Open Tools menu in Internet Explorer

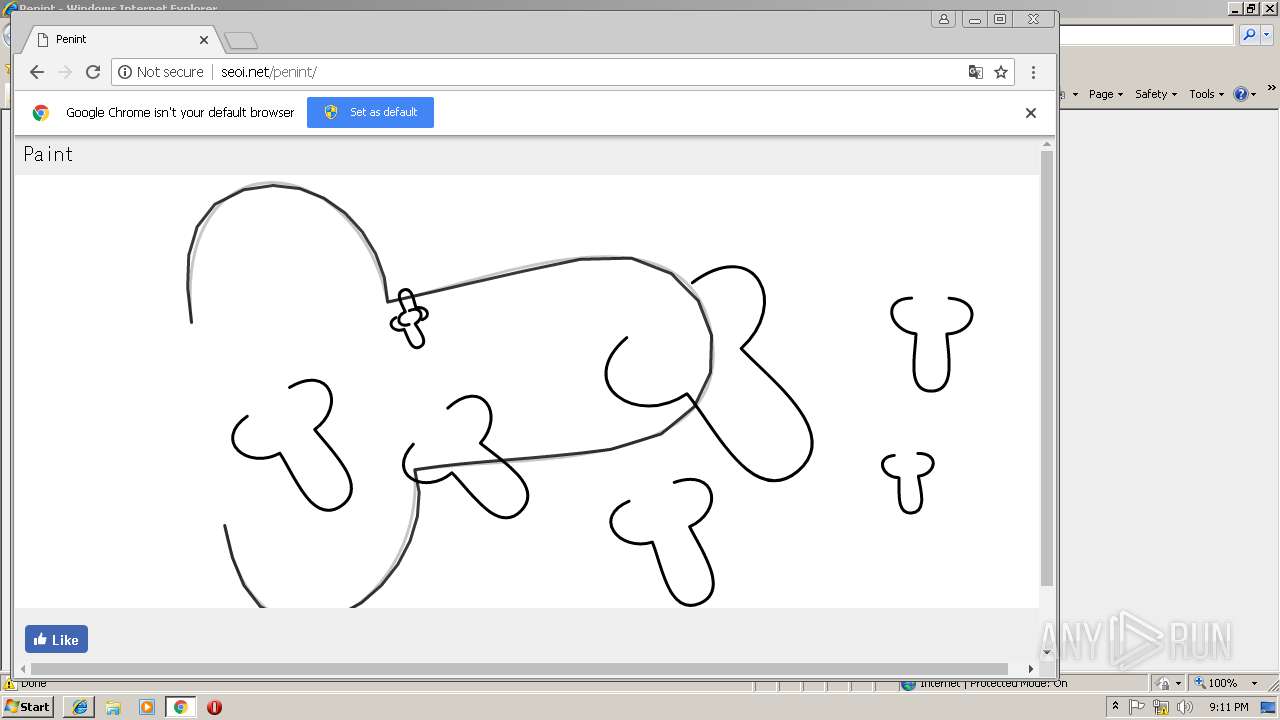pyautogui.click(x=1207, y=94)
